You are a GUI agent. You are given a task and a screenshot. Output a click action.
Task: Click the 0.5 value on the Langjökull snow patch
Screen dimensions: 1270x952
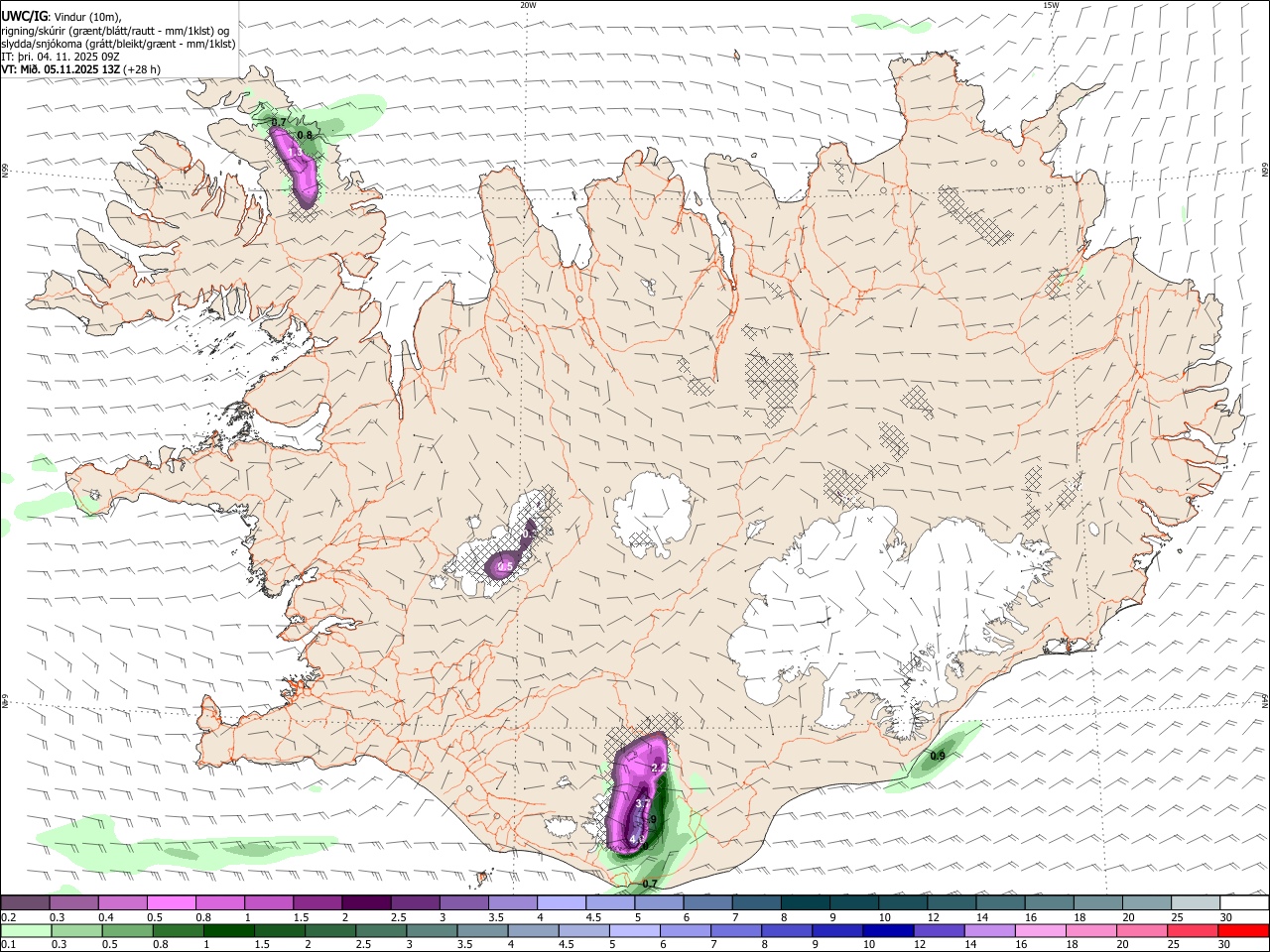505,567
